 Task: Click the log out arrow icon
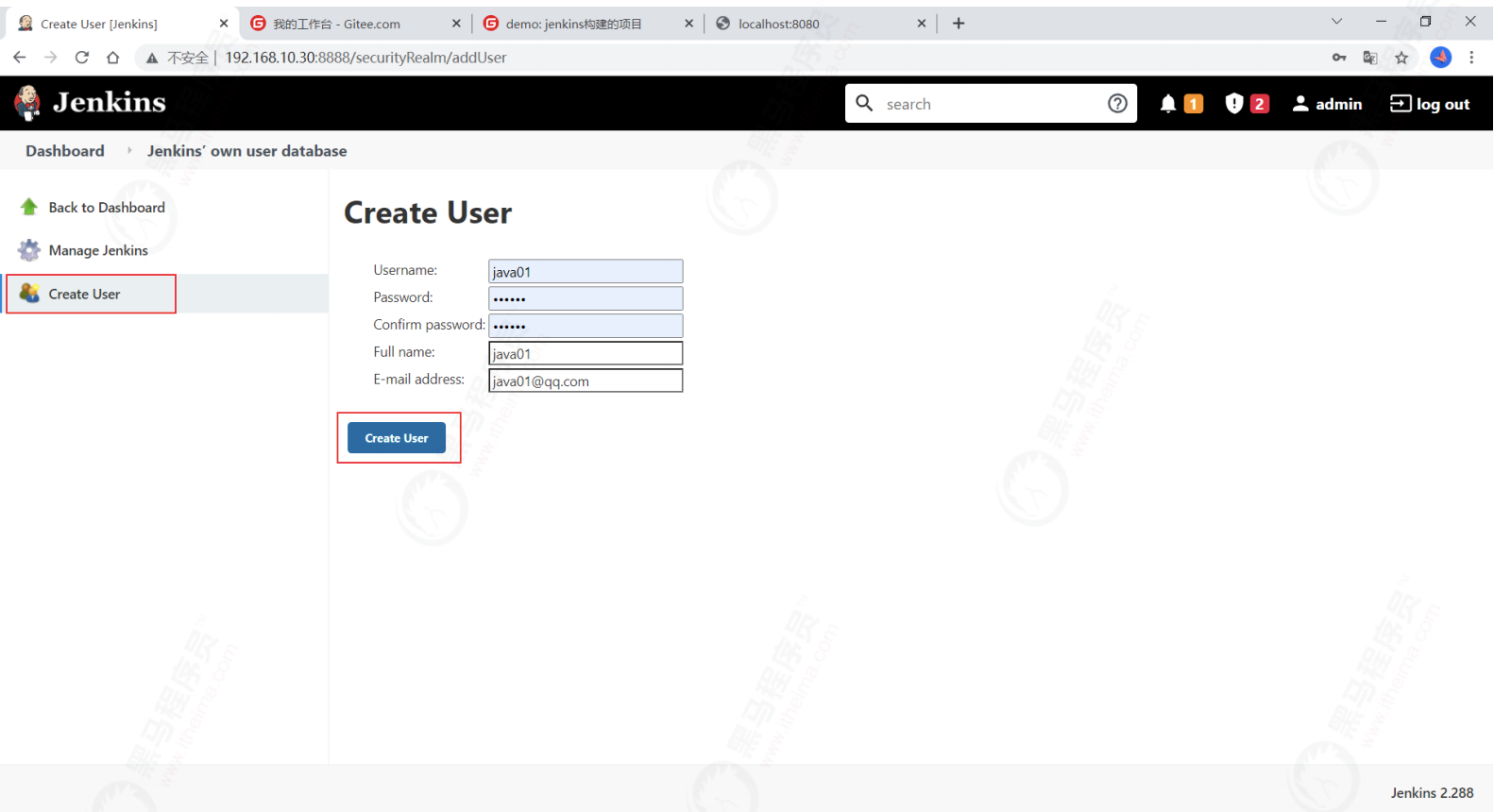click(1401, 104)
